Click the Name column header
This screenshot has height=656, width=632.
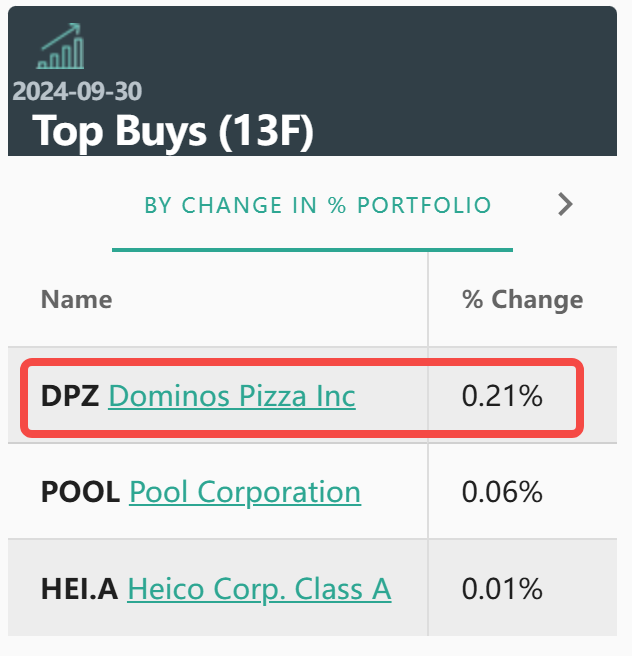[76, 299]
